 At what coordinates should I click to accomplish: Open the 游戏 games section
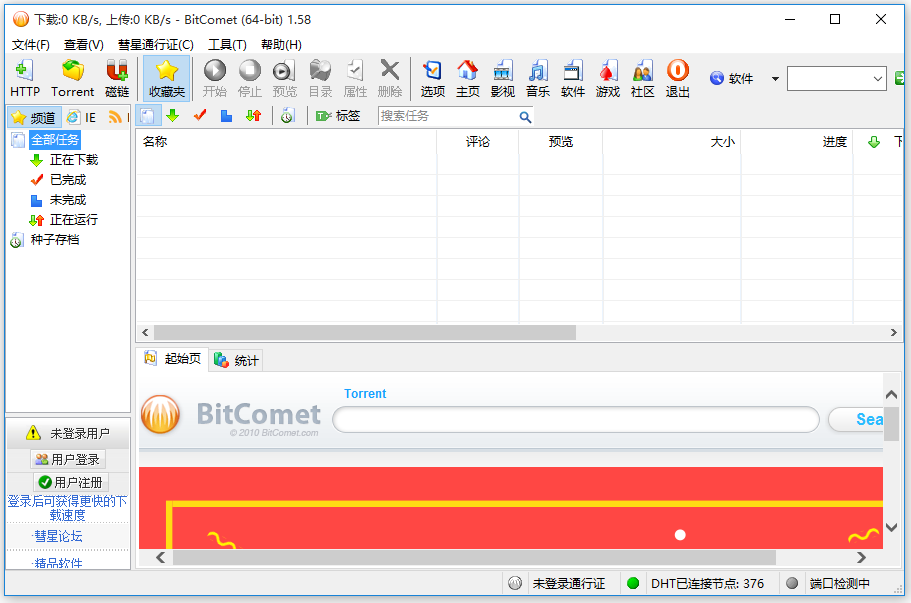(x=607, y=78)
